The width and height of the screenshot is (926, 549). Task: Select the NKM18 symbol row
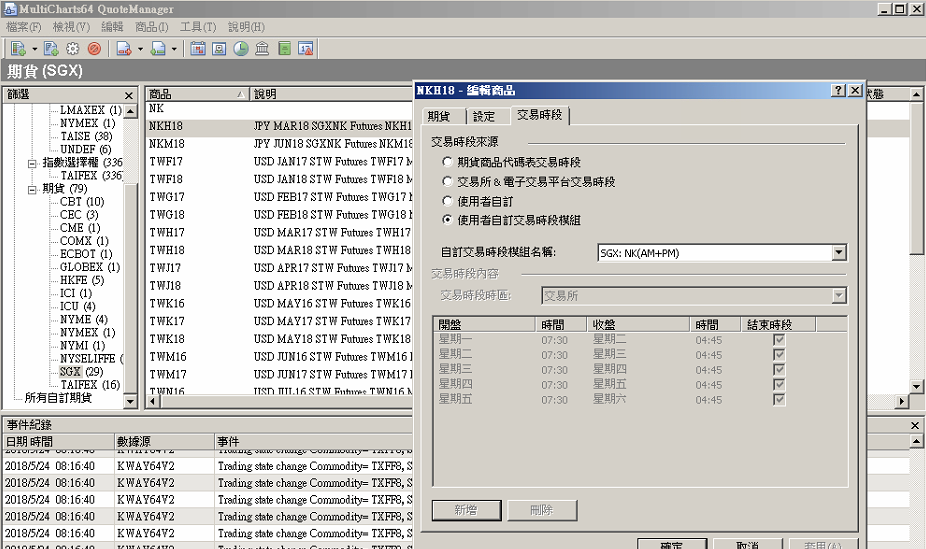click(x=279, y=143)
